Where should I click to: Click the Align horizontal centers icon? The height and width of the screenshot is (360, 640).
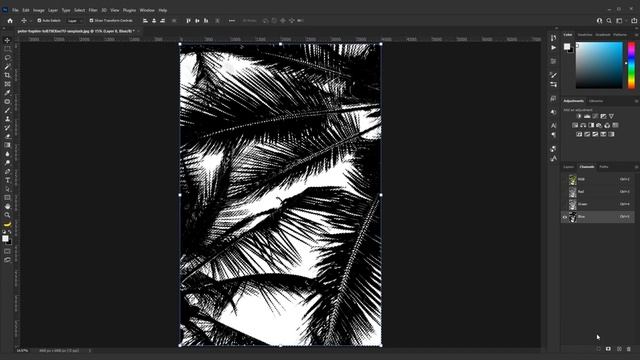point(154,20)
